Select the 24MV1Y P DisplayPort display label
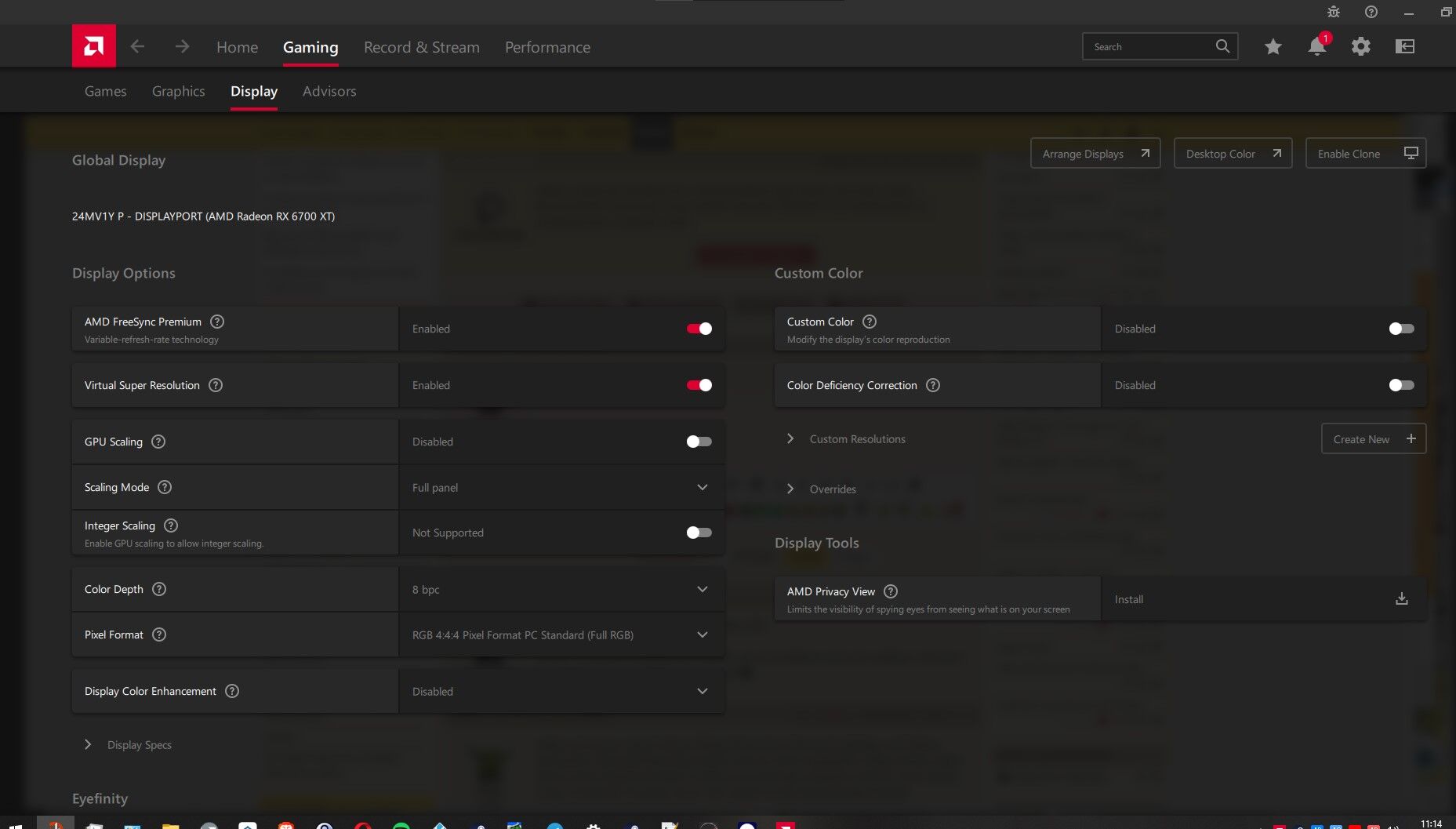The width and height of the screenshot is (1456, 829). pyautogui.click(x=203, y=216)
